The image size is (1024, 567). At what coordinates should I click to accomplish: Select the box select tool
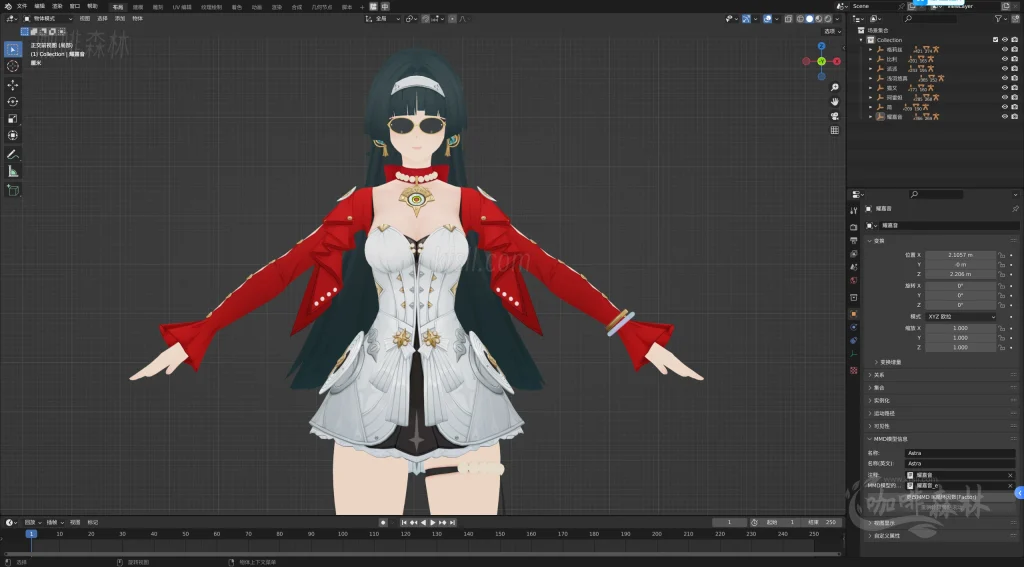pos(13,49)
